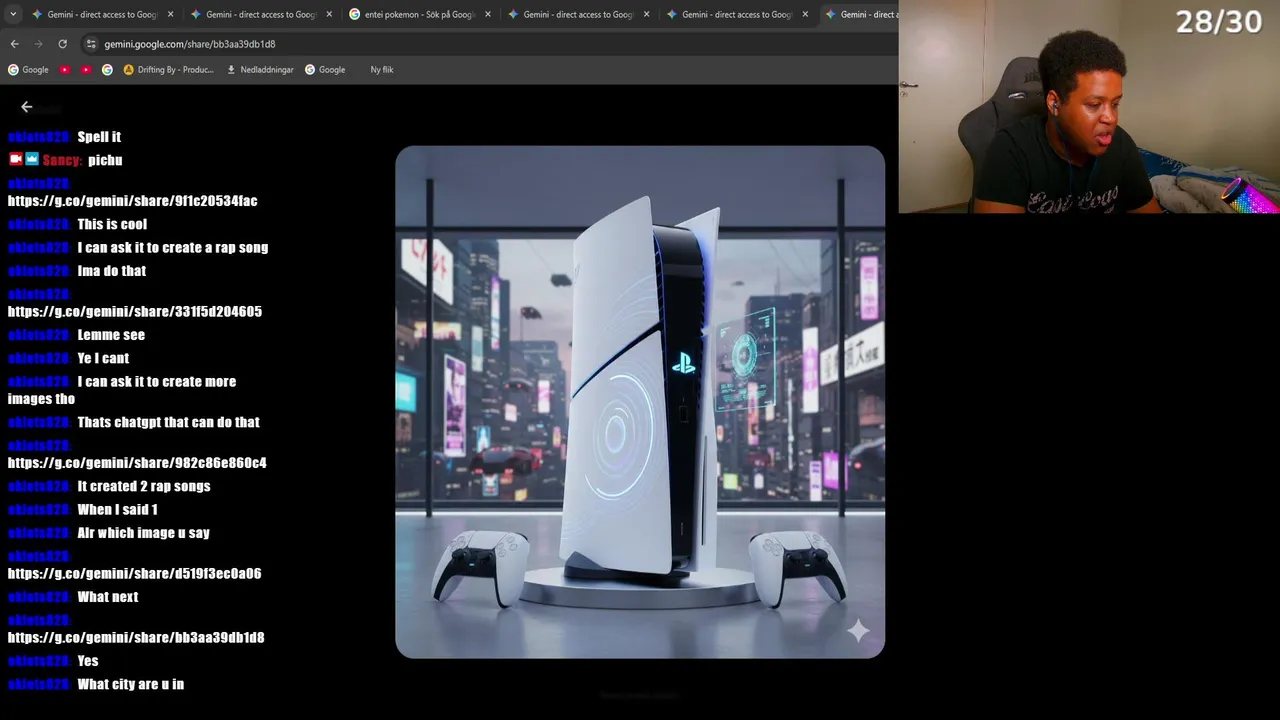Open the tab search dropdown arrow
1280x720 pixels.
coord(12,14)
